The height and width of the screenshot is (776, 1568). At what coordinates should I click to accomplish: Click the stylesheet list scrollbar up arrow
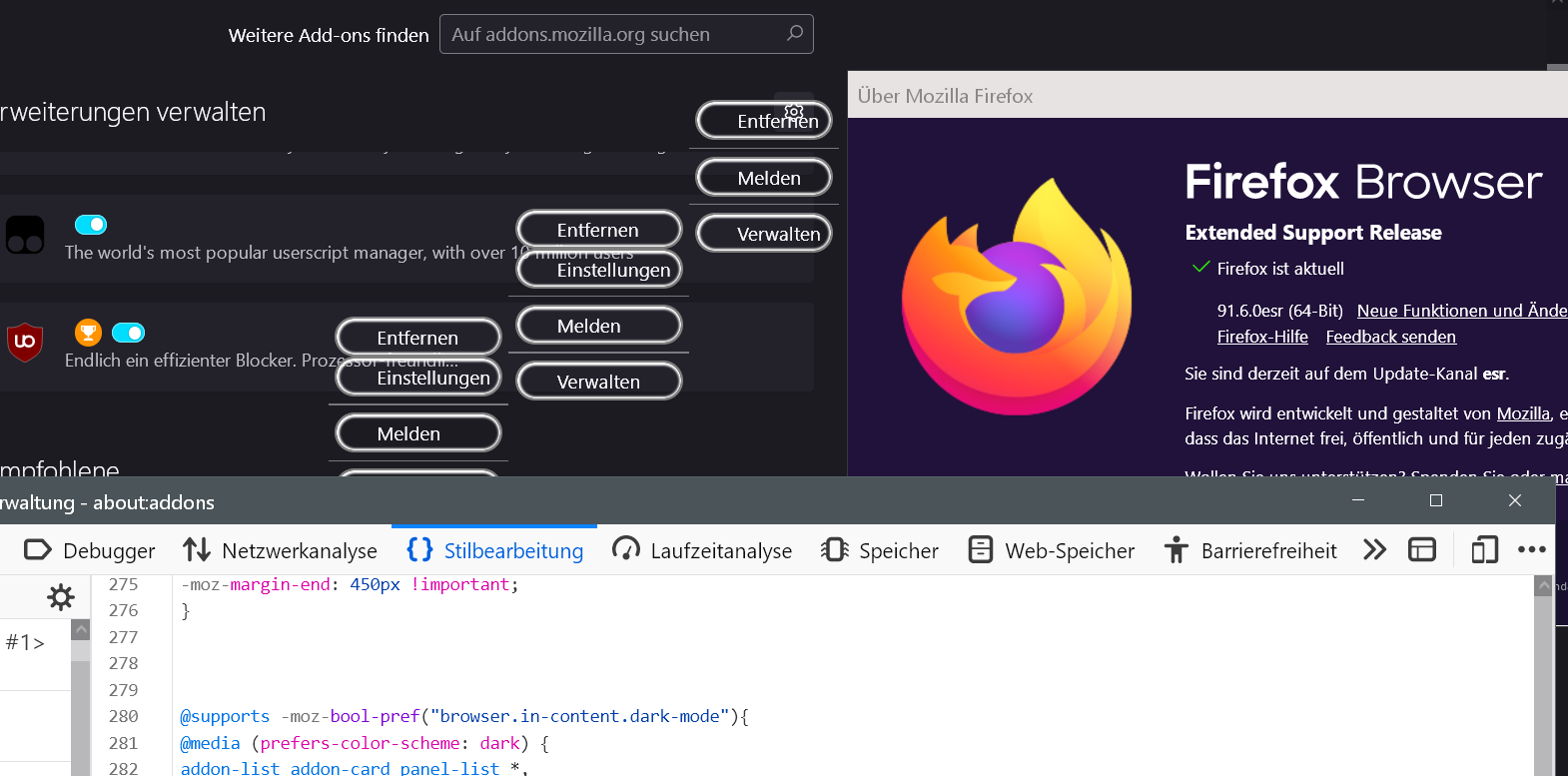click(81, 630)
